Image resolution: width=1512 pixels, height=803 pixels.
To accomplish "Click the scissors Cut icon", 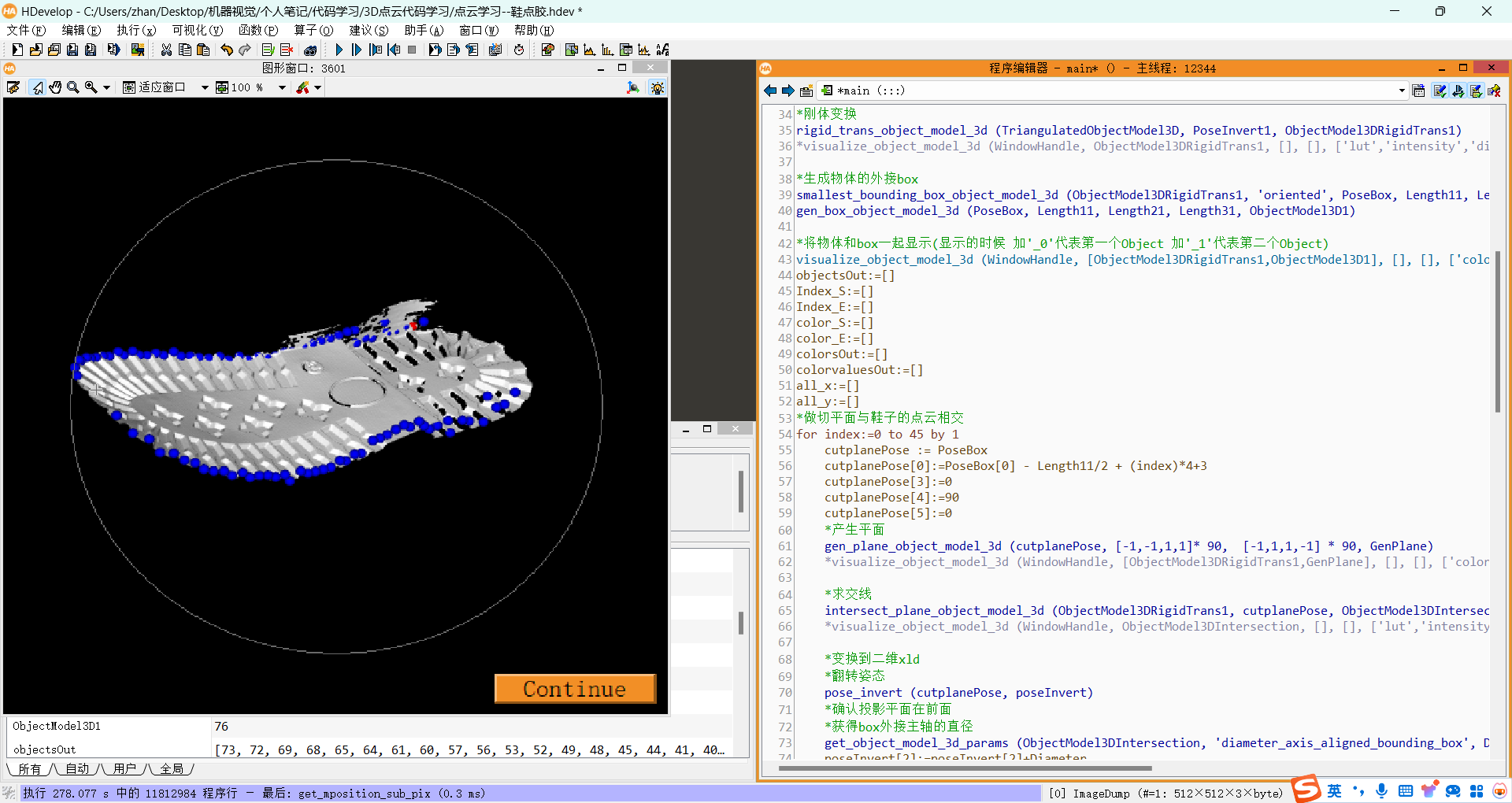I will coord(166,50).
